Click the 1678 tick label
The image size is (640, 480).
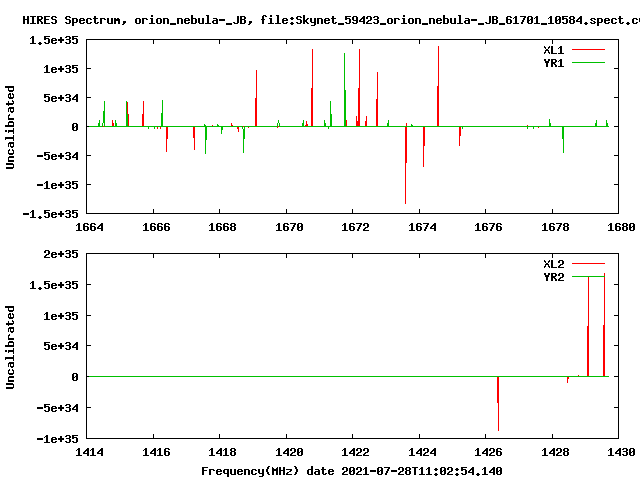(x=555, y=227)
